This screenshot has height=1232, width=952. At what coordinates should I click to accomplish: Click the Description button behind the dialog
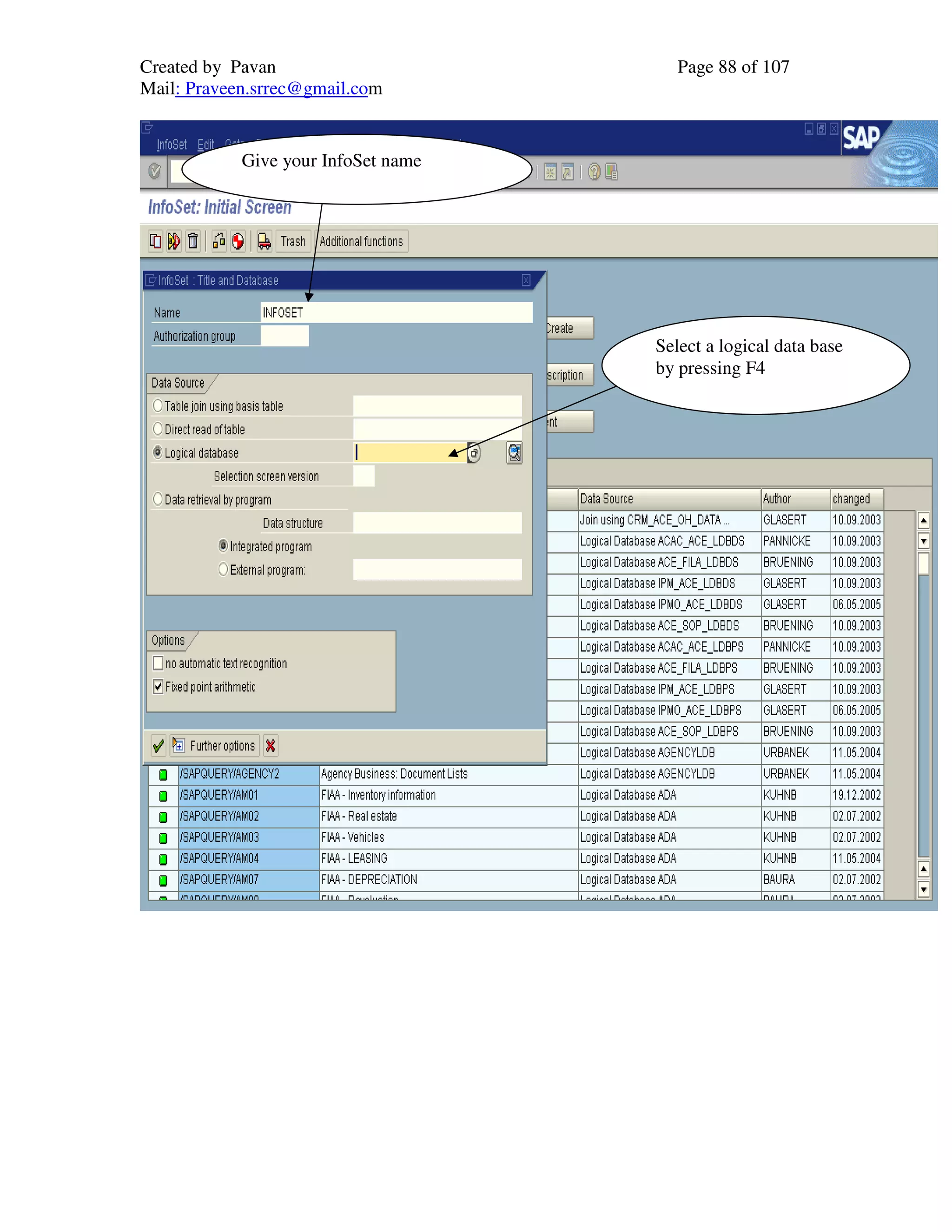[x=569, y=375]
